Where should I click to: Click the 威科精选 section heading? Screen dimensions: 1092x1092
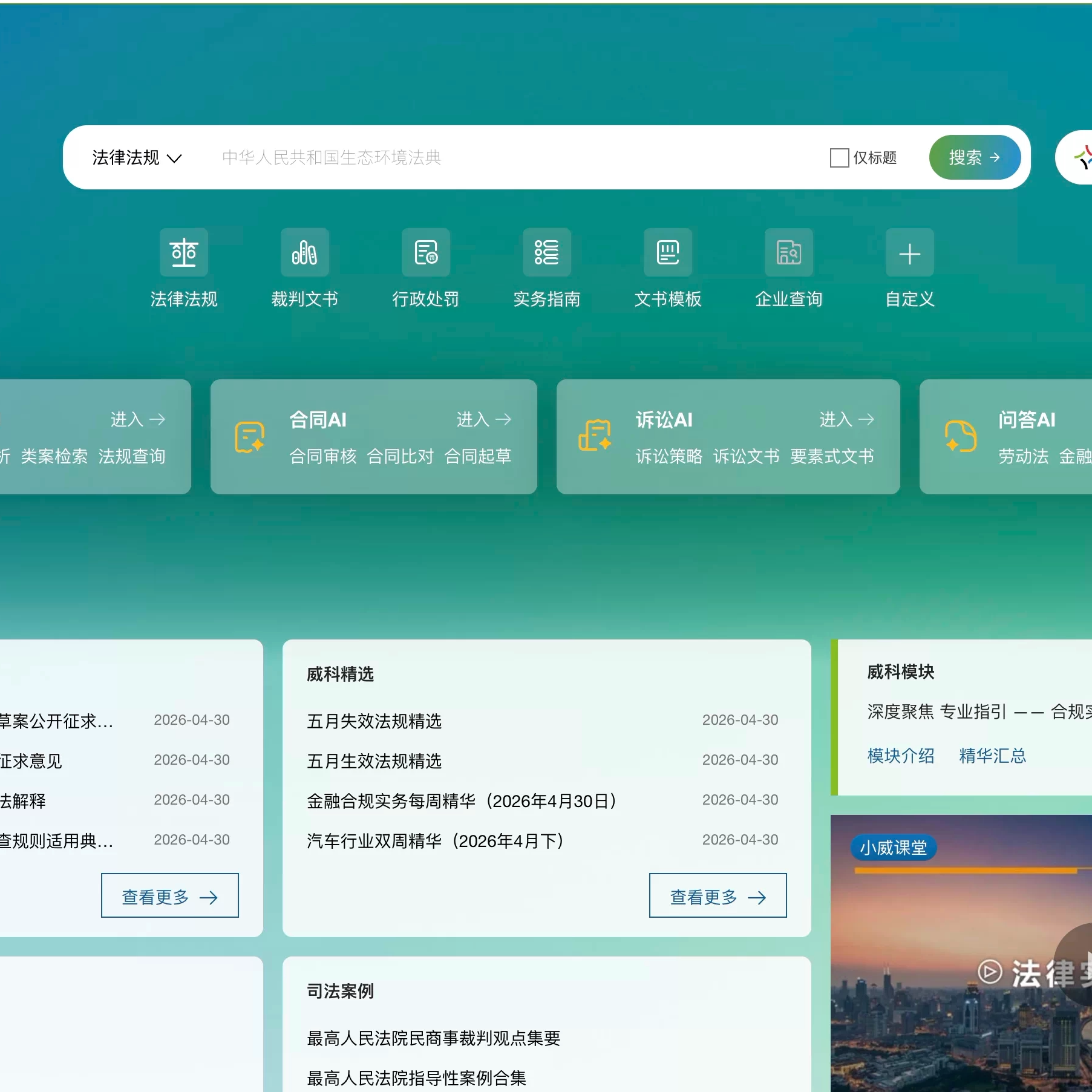[x=341, y=674]
